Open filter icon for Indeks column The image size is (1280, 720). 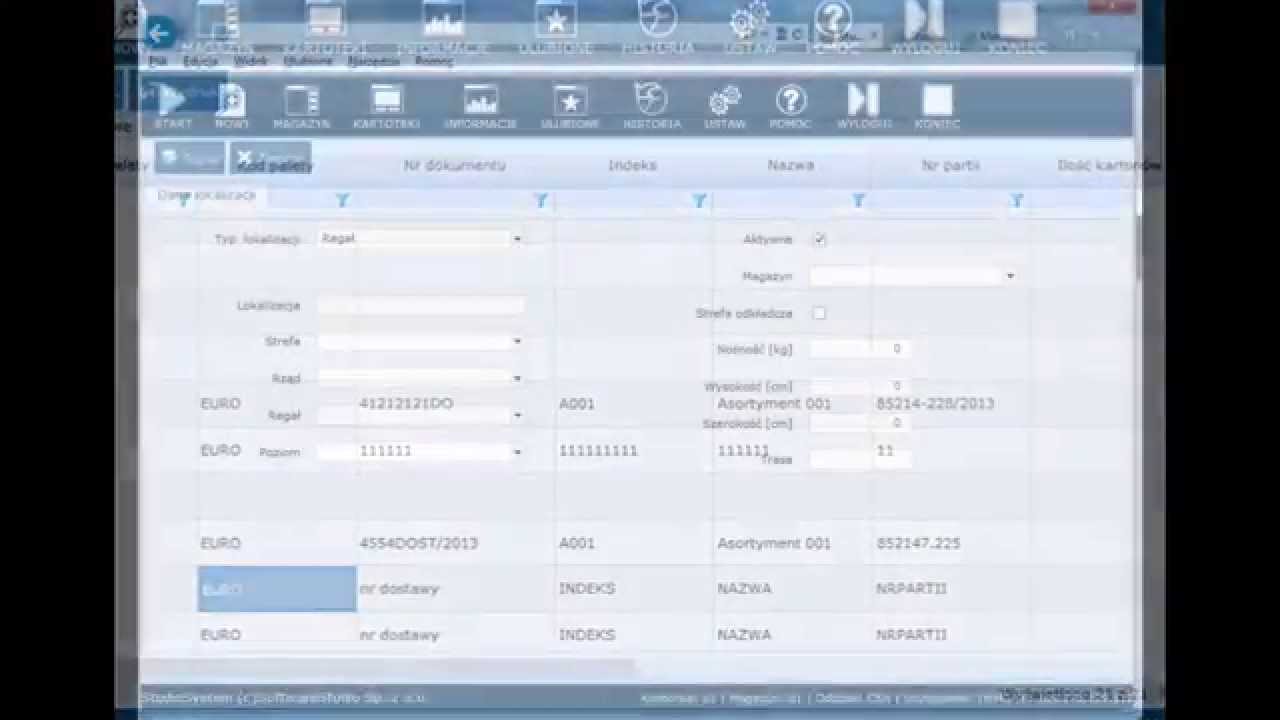coord(700,201)
